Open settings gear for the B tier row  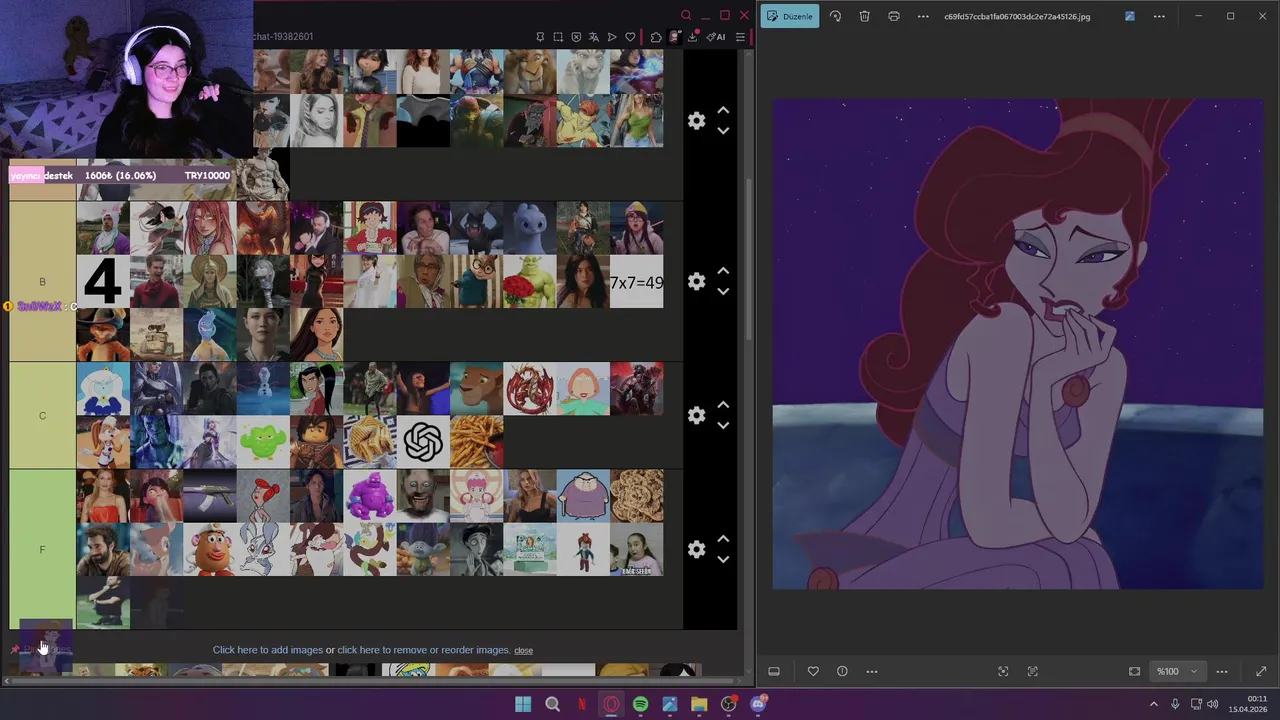(697, 281)
